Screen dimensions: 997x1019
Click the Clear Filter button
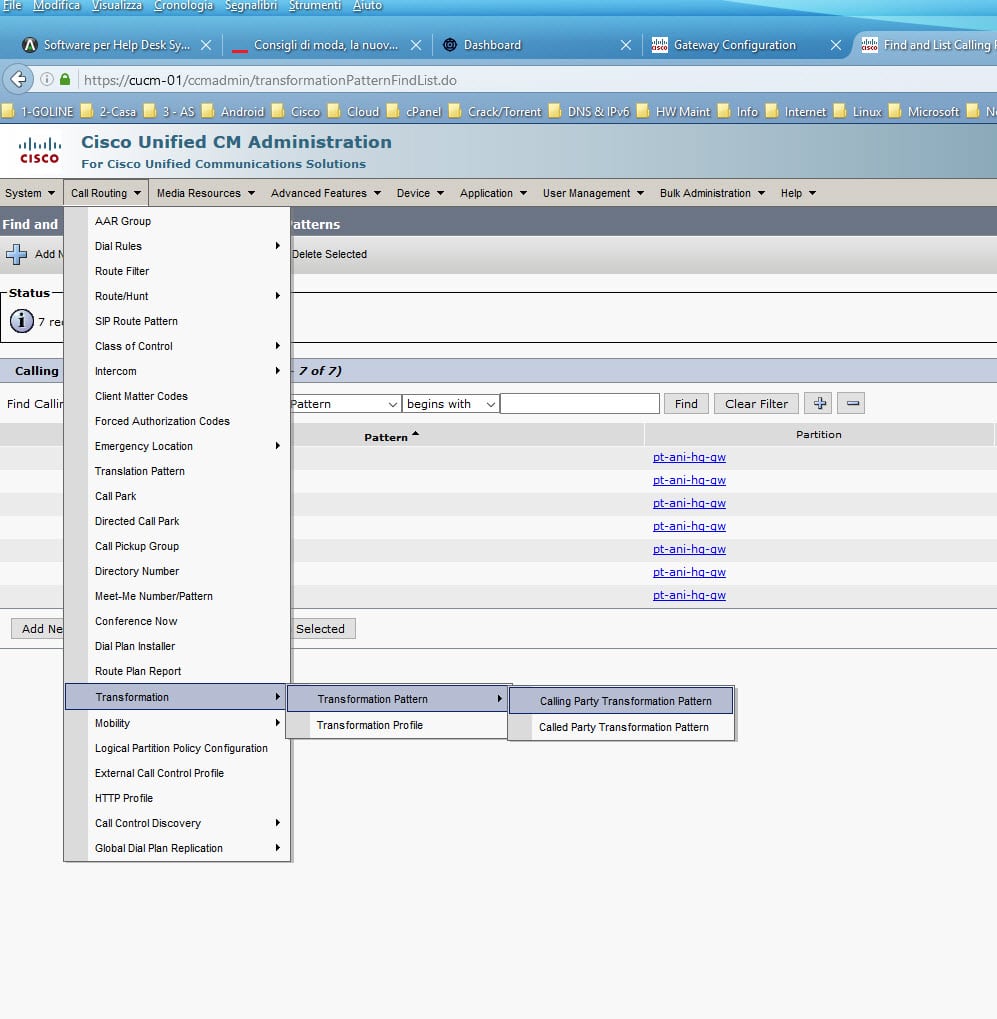pyautogui.click(x=756, y=404)
